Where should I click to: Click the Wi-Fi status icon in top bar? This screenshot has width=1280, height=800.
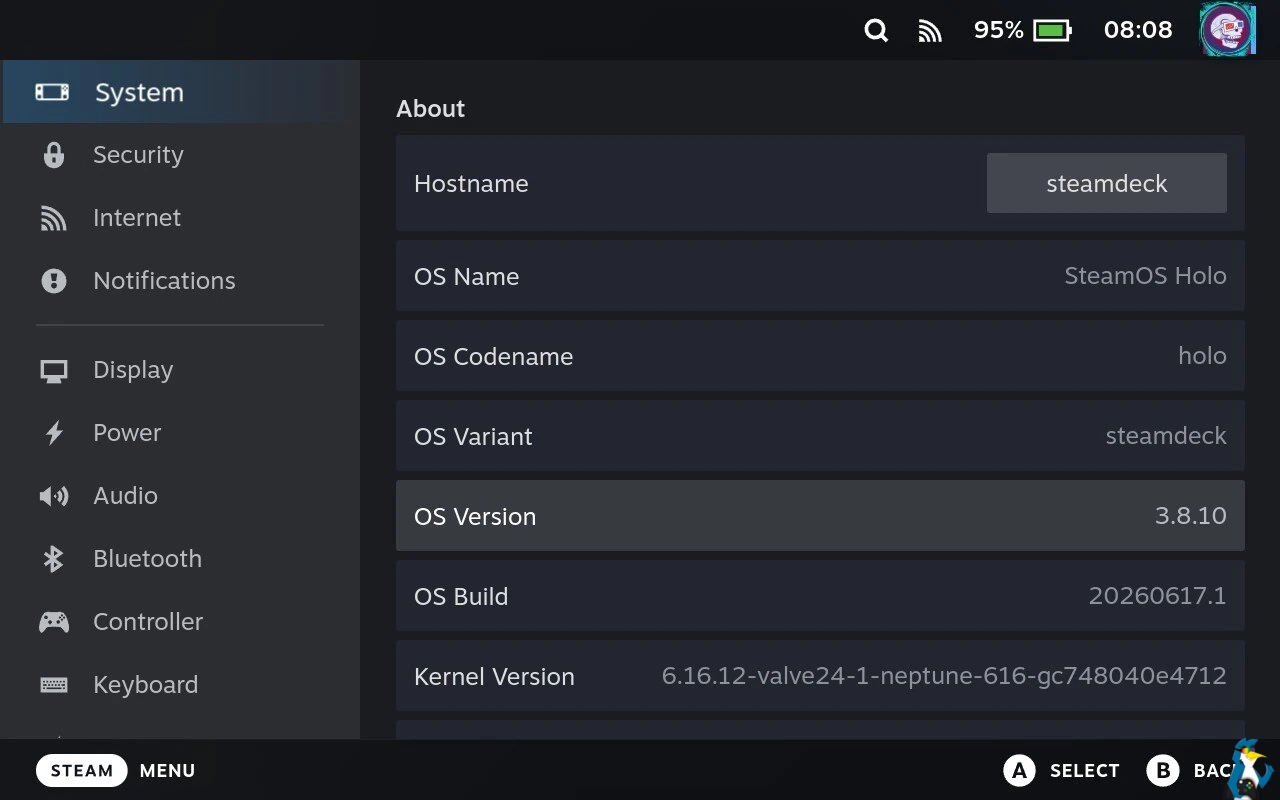pos(930,31)
